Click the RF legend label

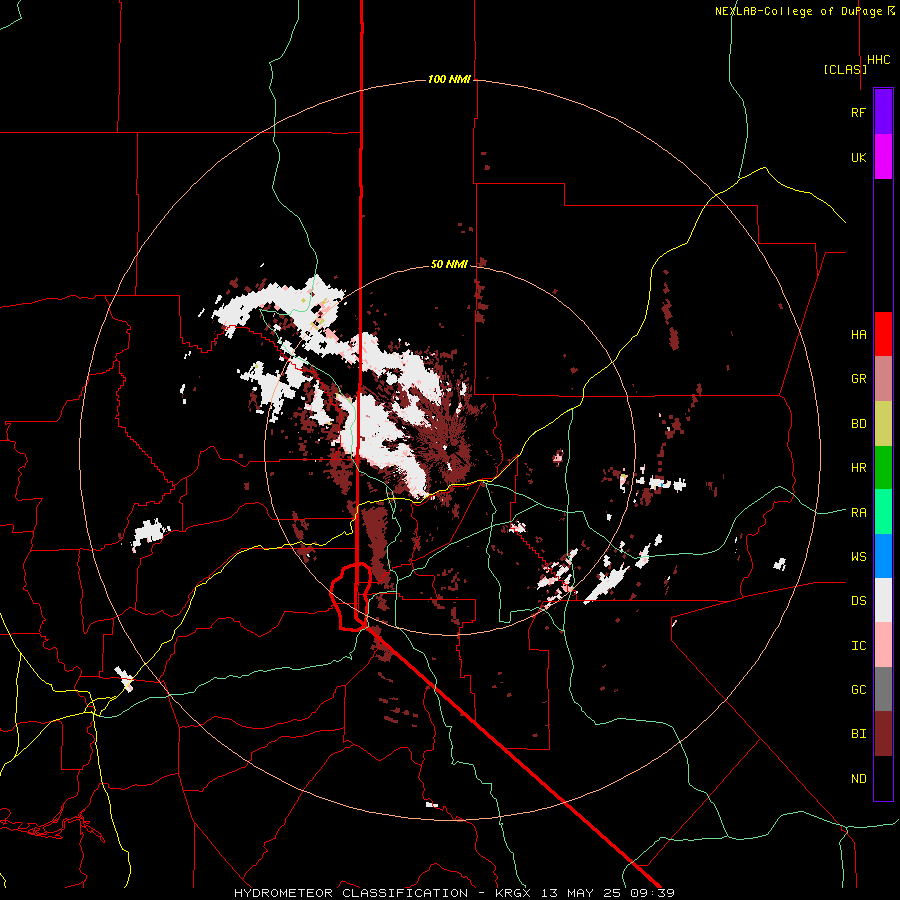(x=858, y=112)
